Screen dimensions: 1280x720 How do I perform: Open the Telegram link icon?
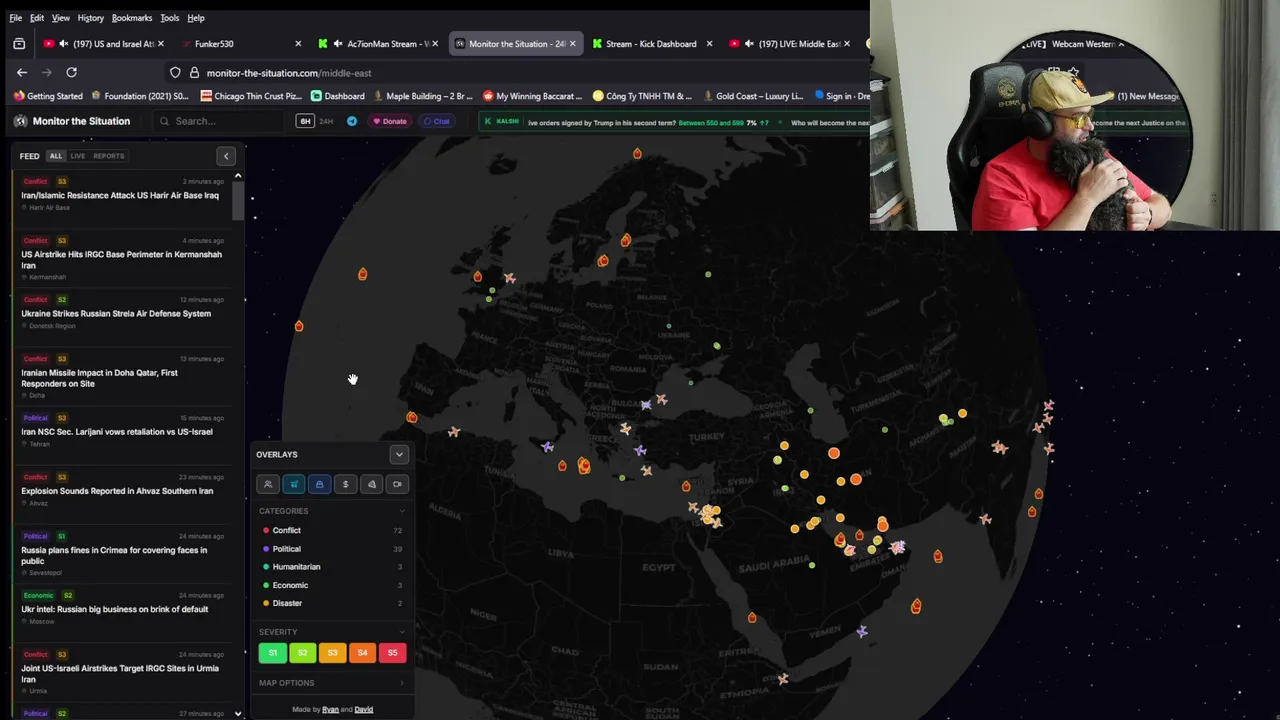352,121
